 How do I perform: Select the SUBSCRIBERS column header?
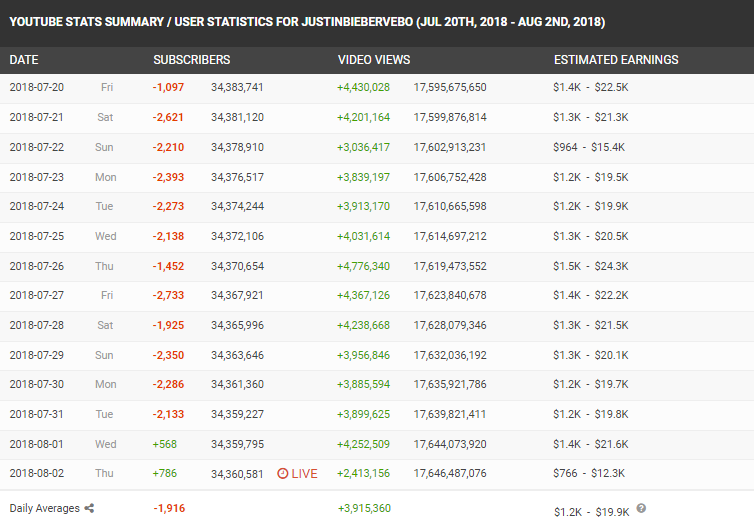tap(191, 60)
